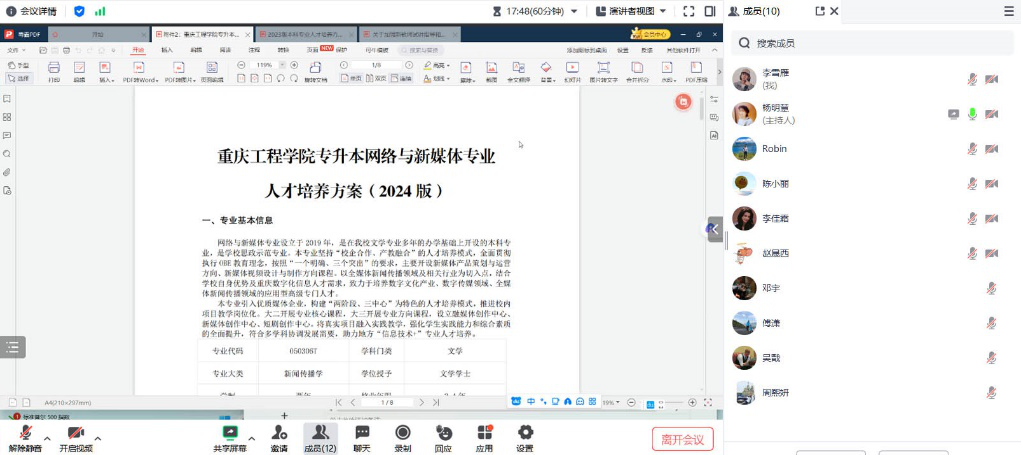Expand the audio options arrow beside 解除静音
1023x455 pixels.
click(x=48, y=437)
